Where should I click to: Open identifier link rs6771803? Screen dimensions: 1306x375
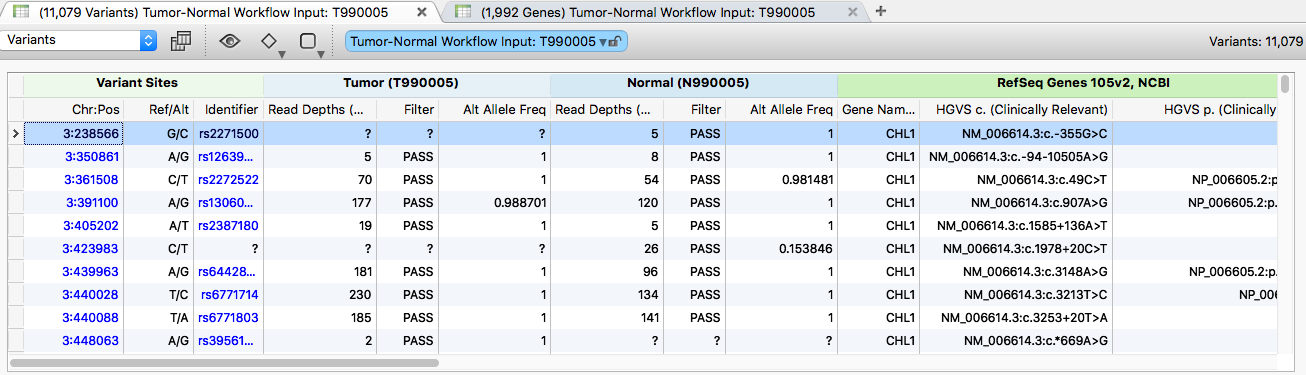click(x=229, y=318)
